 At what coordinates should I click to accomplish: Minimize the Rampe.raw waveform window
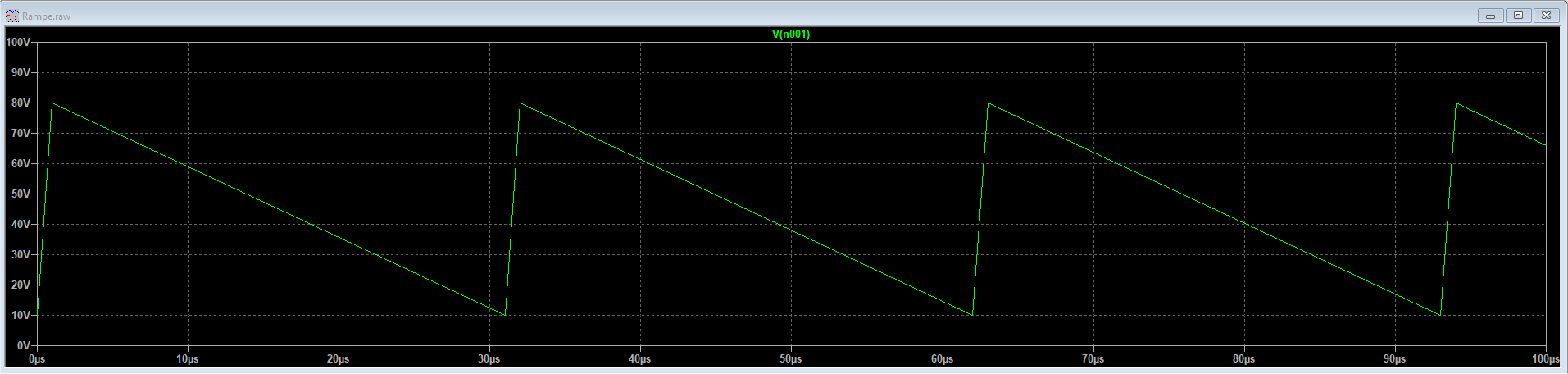(1490, 16)
